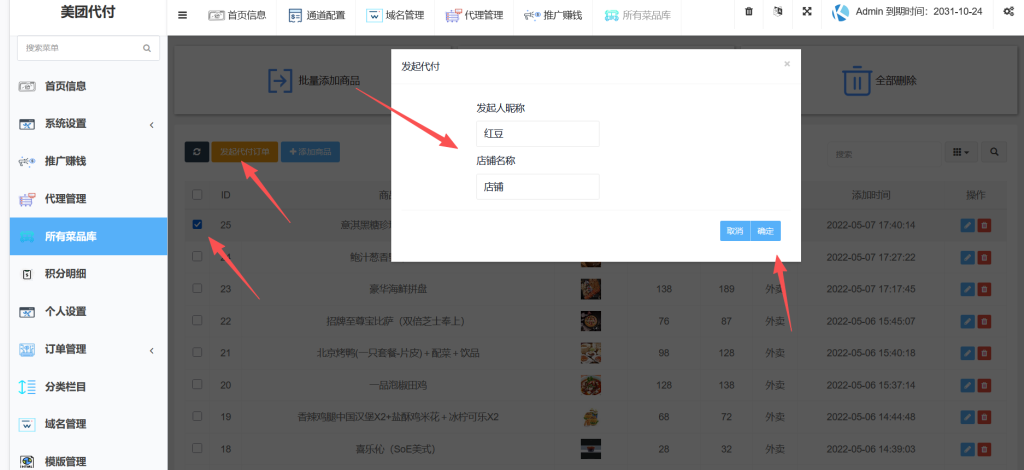The width and height of the screenshot is (1024, 470).
Task: Focus the sidebar 搜索菜单 search box
Action: click(88, 48)
